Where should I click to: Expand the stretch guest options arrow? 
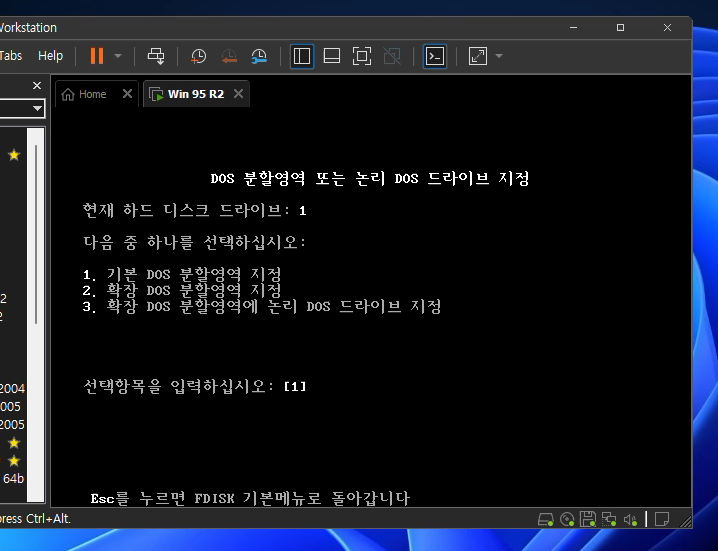coord(499,56)
